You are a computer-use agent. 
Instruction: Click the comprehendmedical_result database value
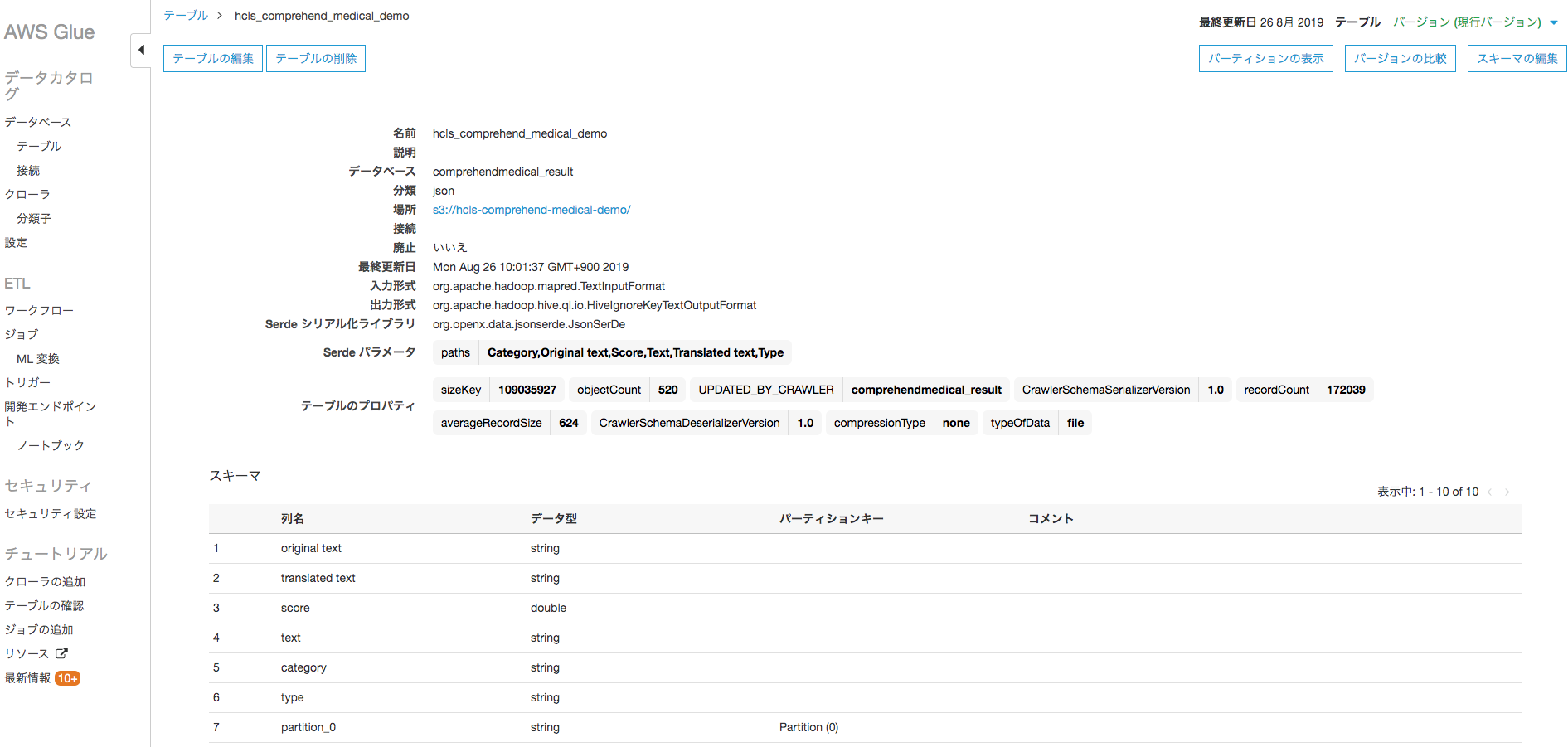click(x=502, y=172)
